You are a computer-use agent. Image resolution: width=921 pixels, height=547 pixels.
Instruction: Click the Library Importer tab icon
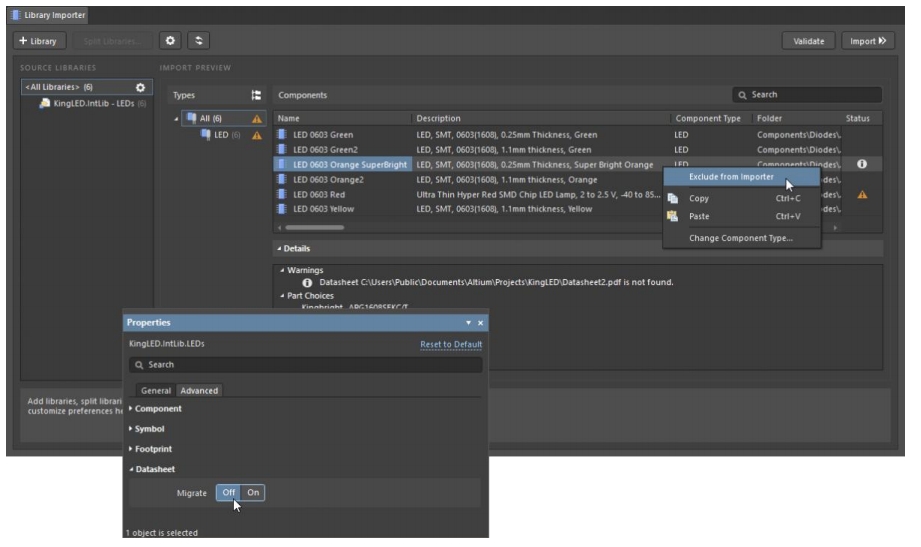pos(16,15)
